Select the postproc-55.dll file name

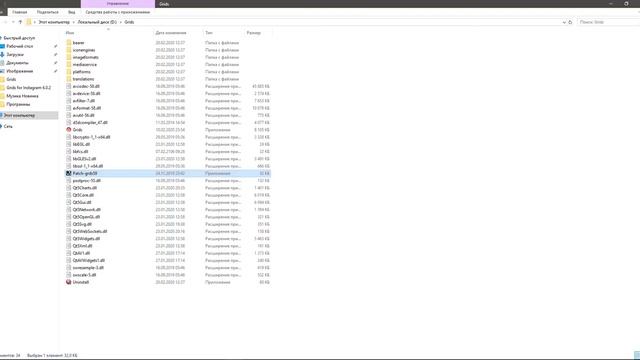click(87, 180)
